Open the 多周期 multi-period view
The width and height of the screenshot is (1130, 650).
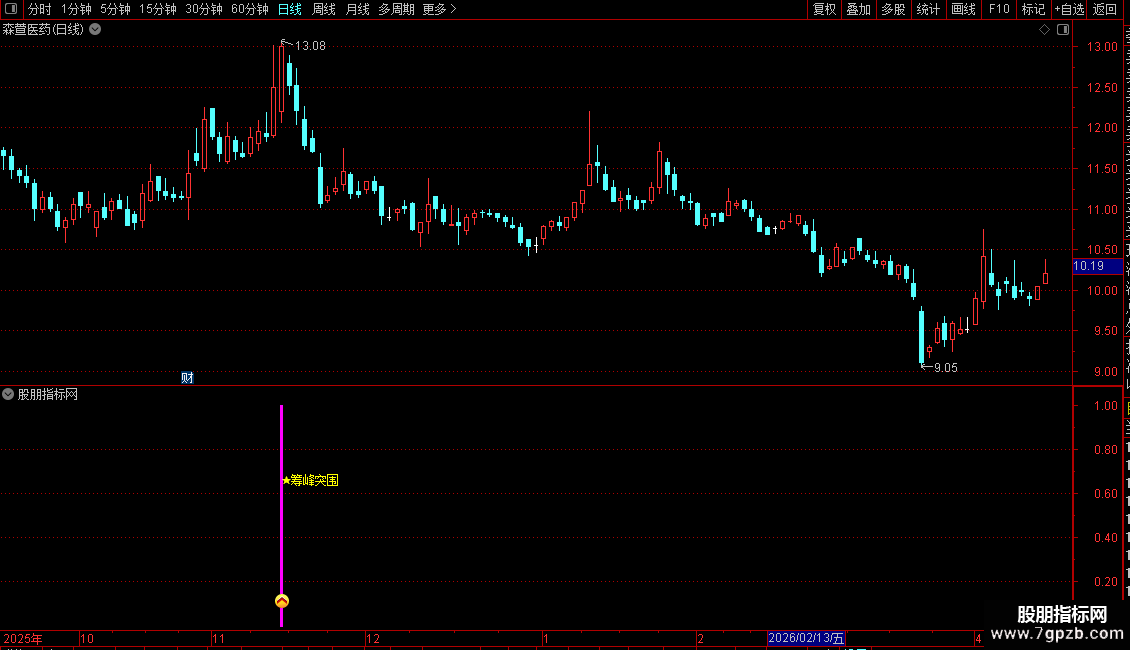(x=396, y=9)
